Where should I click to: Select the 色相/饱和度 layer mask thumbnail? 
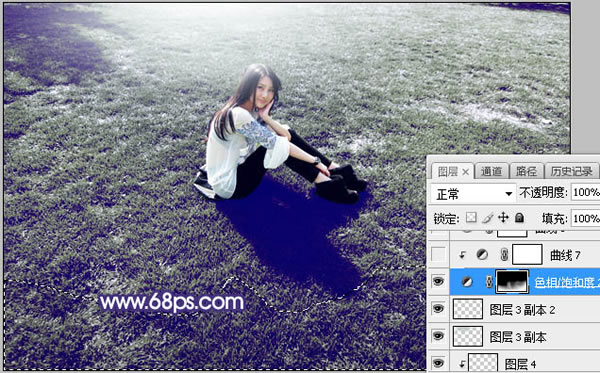tap(512, 282)
